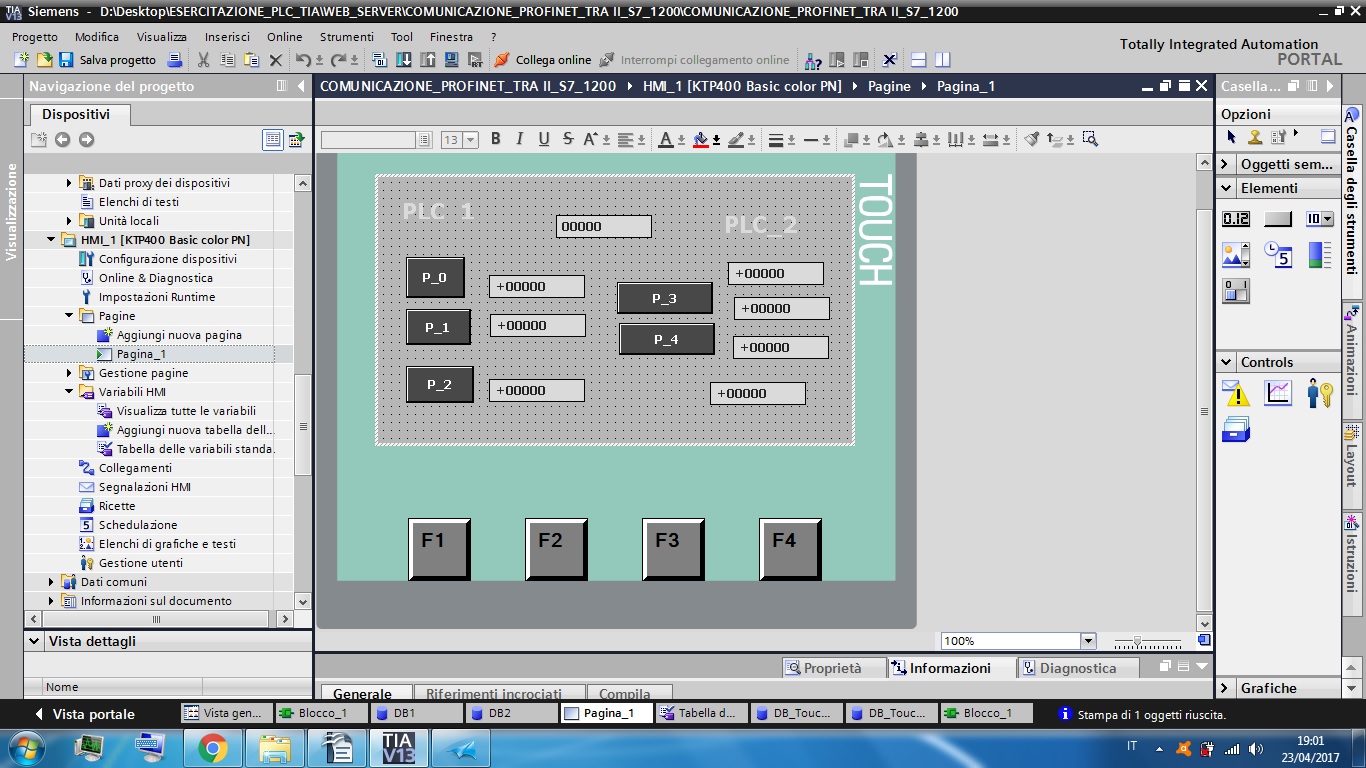Click the P_3 button on HMI screen

point(665,298)
